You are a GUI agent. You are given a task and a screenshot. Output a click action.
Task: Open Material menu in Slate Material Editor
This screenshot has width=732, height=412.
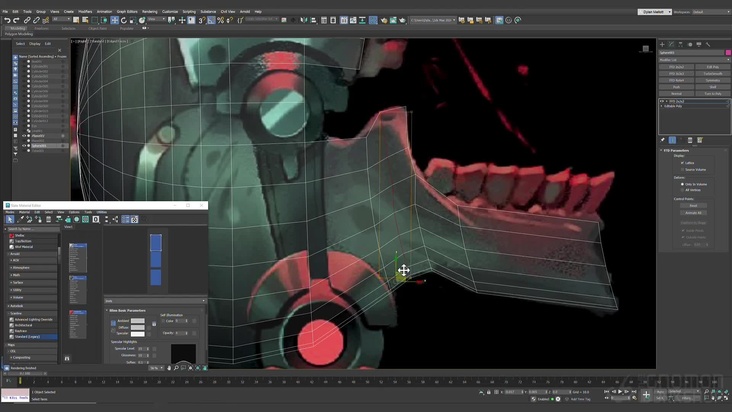click(x=24, y=212)
